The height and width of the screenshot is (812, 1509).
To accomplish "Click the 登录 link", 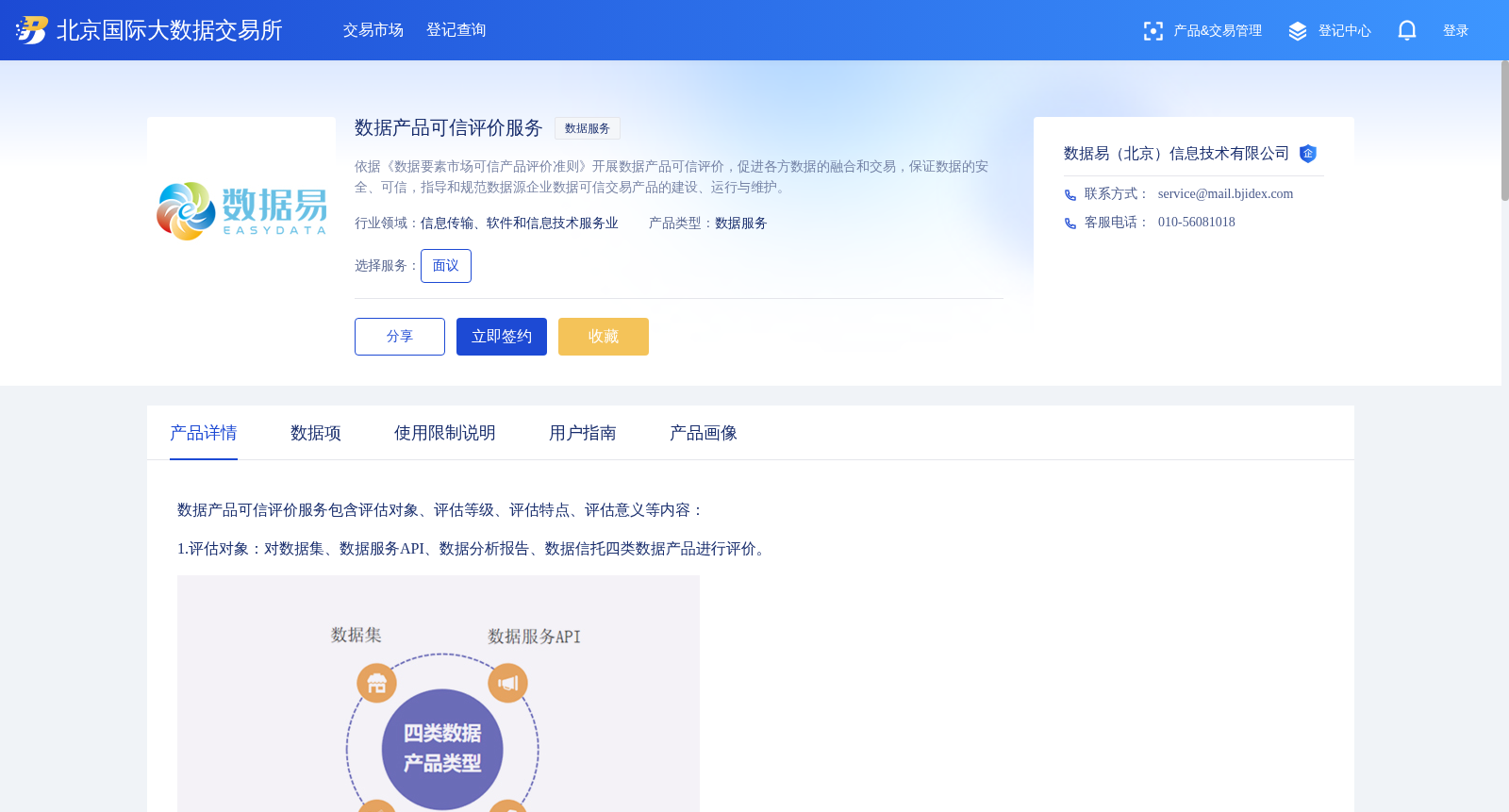I will [x=1456, y=31].
